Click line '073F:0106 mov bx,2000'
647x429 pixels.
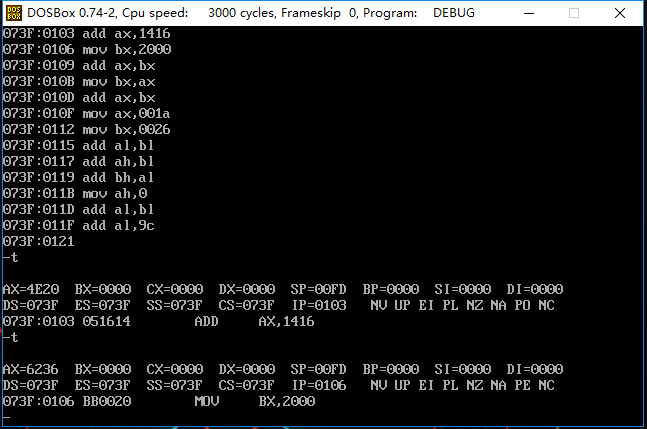point(87,50)
